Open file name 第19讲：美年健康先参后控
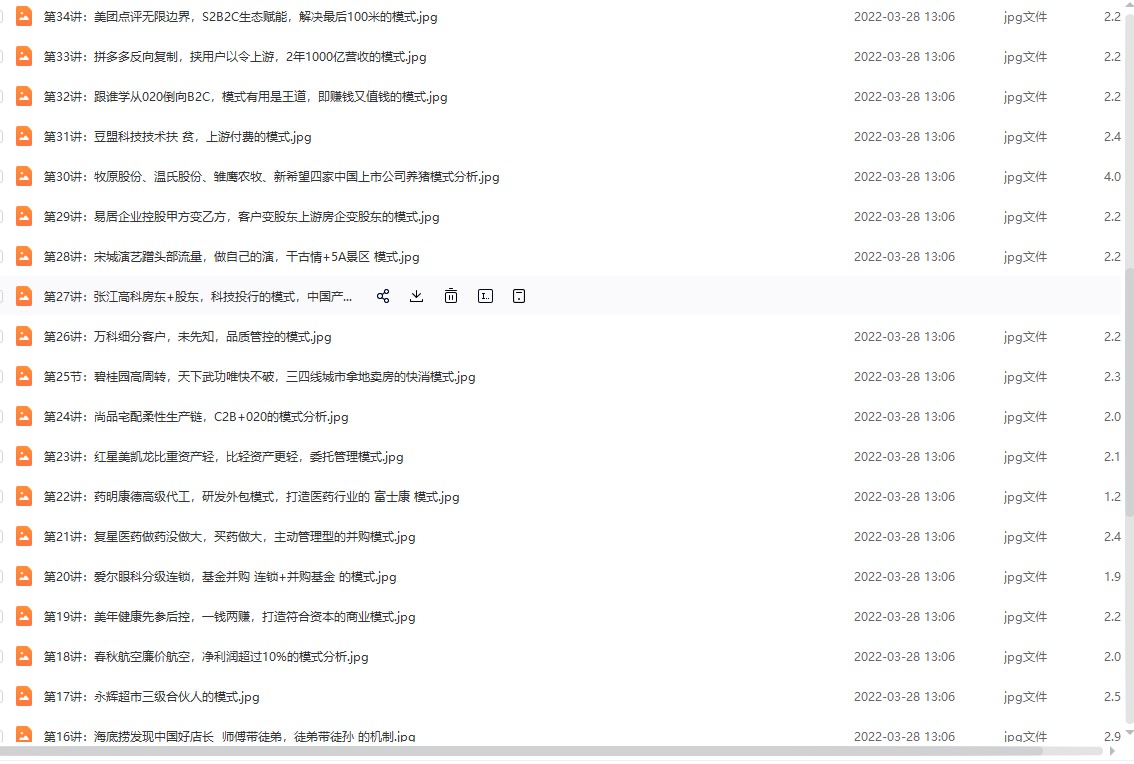 coord(229,617)
